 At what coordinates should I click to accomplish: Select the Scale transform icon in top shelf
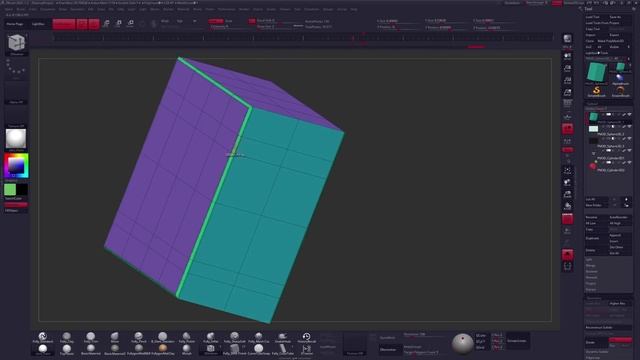tap(118, 24)
